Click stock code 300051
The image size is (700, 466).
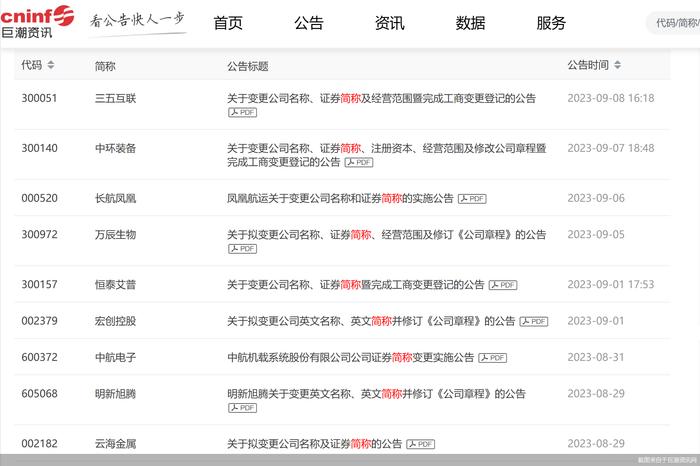[x=39, y=98]
